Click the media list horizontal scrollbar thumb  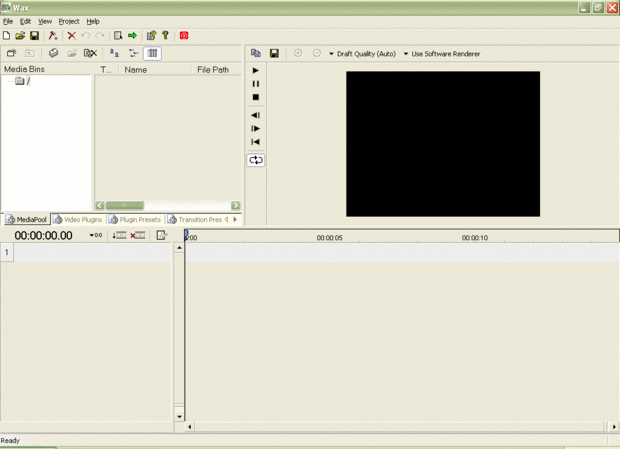125,205
